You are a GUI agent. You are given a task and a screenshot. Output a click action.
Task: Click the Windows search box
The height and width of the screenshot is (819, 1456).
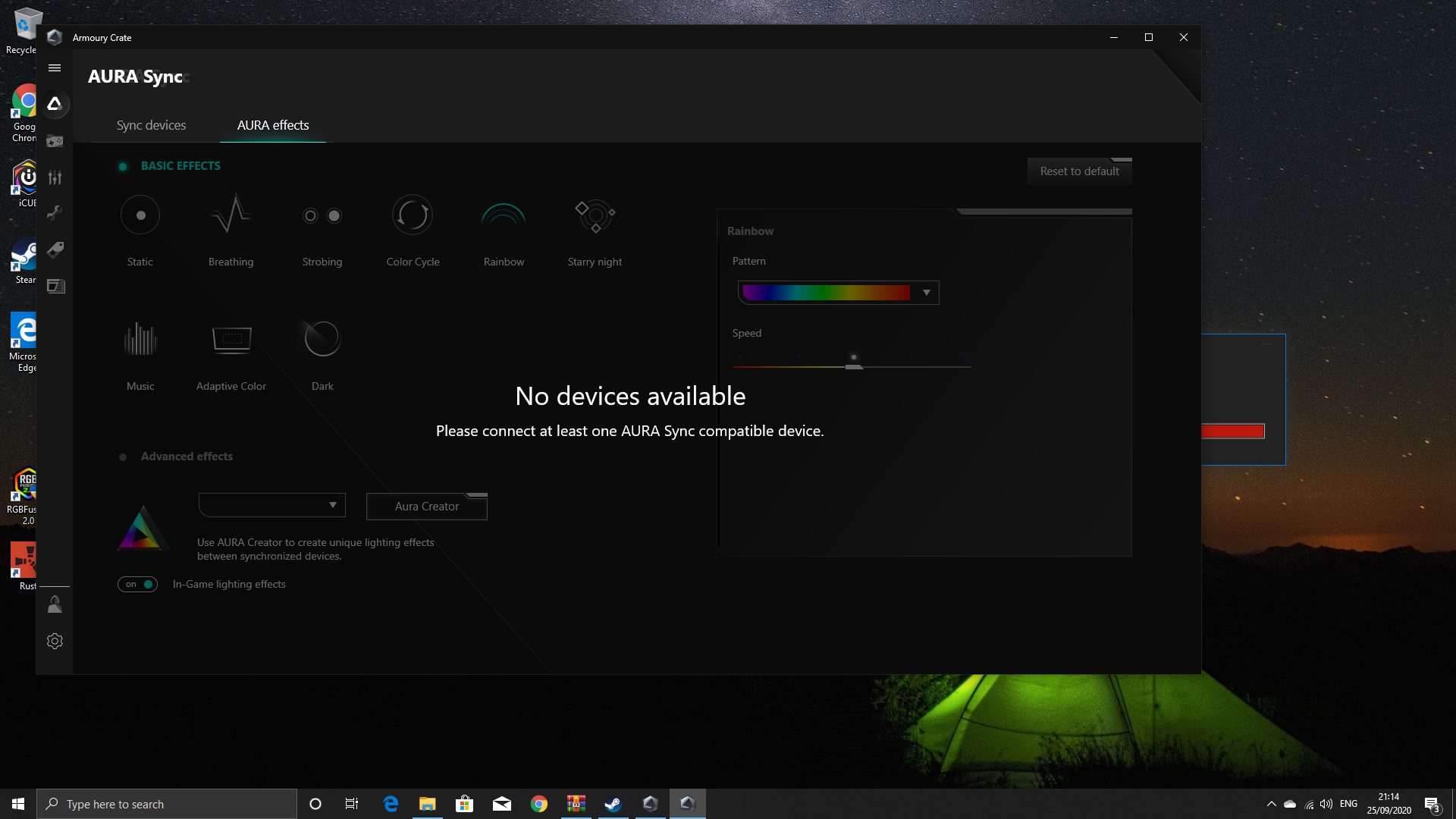point(167,804)
